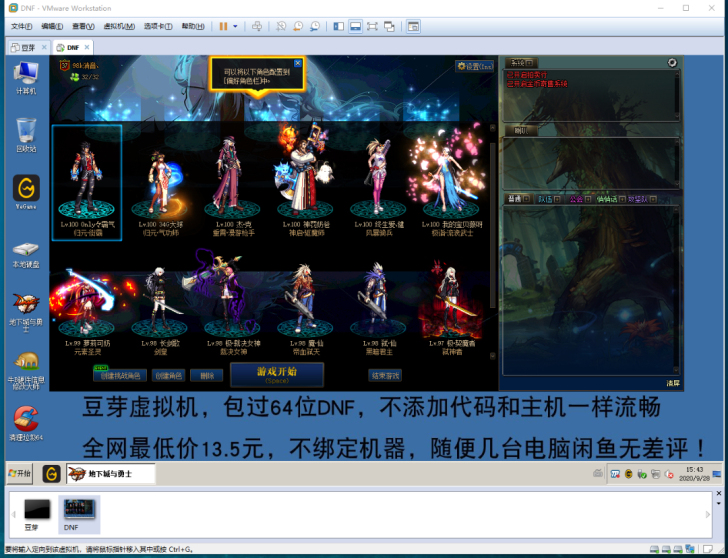Open the WeGame desktop icon
The image size is (728, 558).
tap(26, 188)
